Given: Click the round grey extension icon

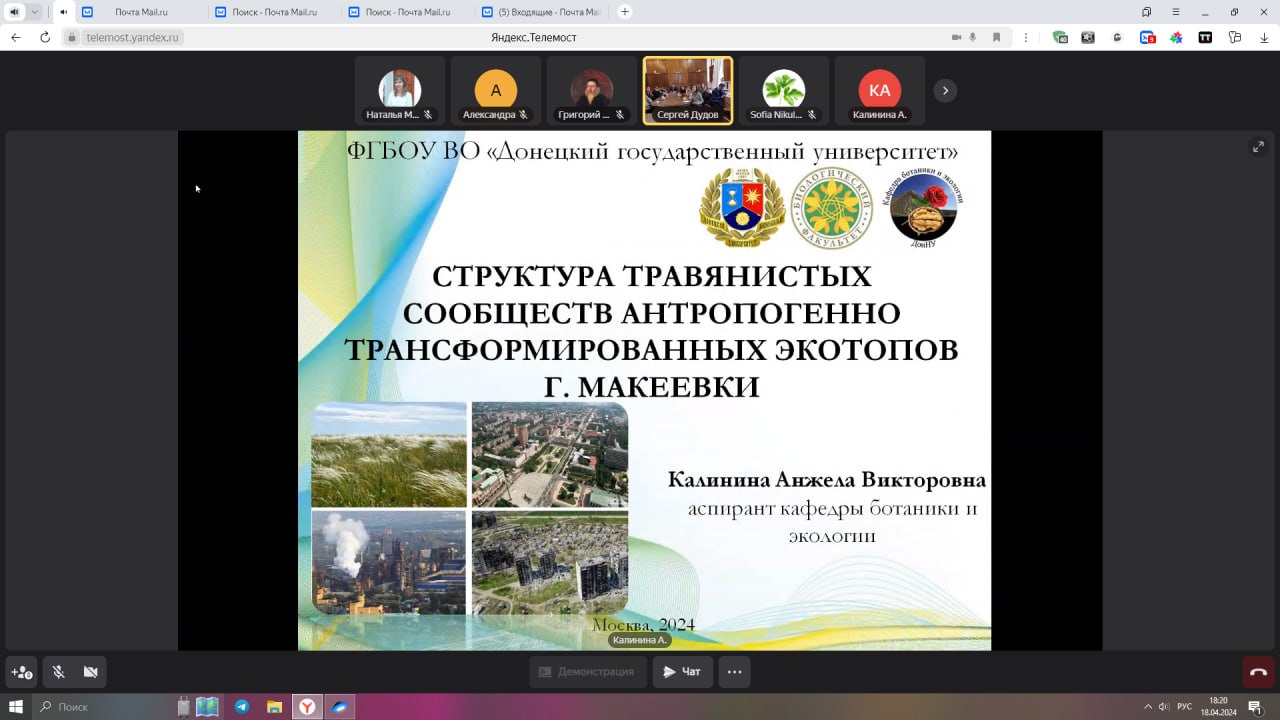Looking at the screenshot, I should click(1118, 37).
